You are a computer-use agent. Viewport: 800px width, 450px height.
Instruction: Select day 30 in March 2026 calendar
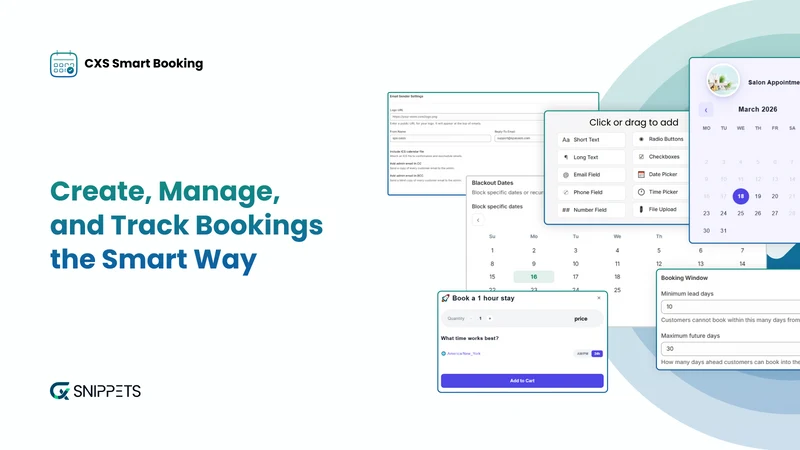[706, 231]
